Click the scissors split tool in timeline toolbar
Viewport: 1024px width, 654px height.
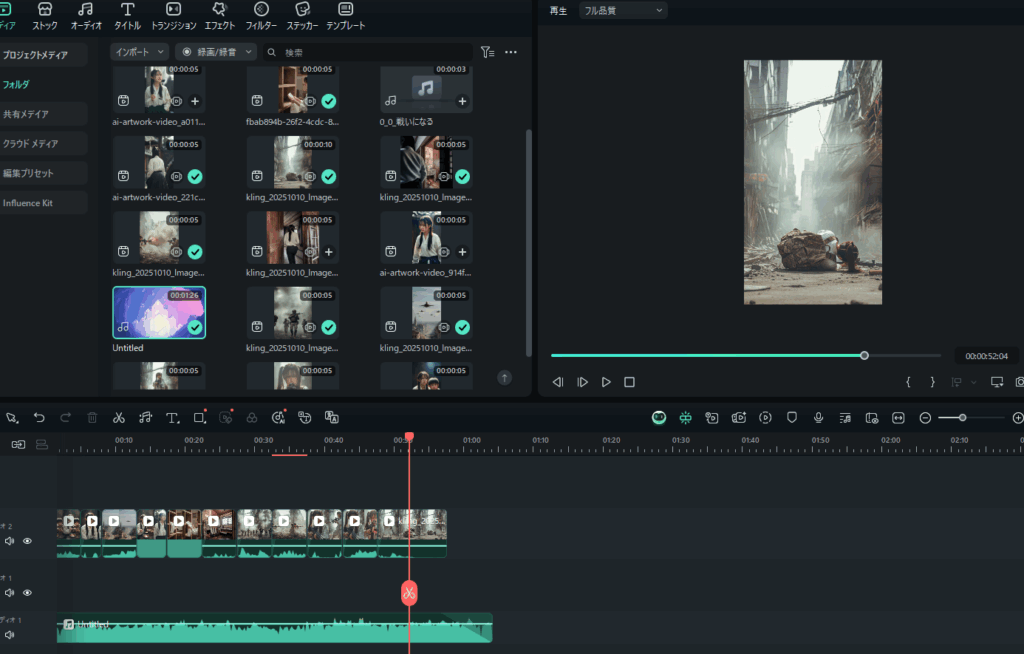[119, 418]
